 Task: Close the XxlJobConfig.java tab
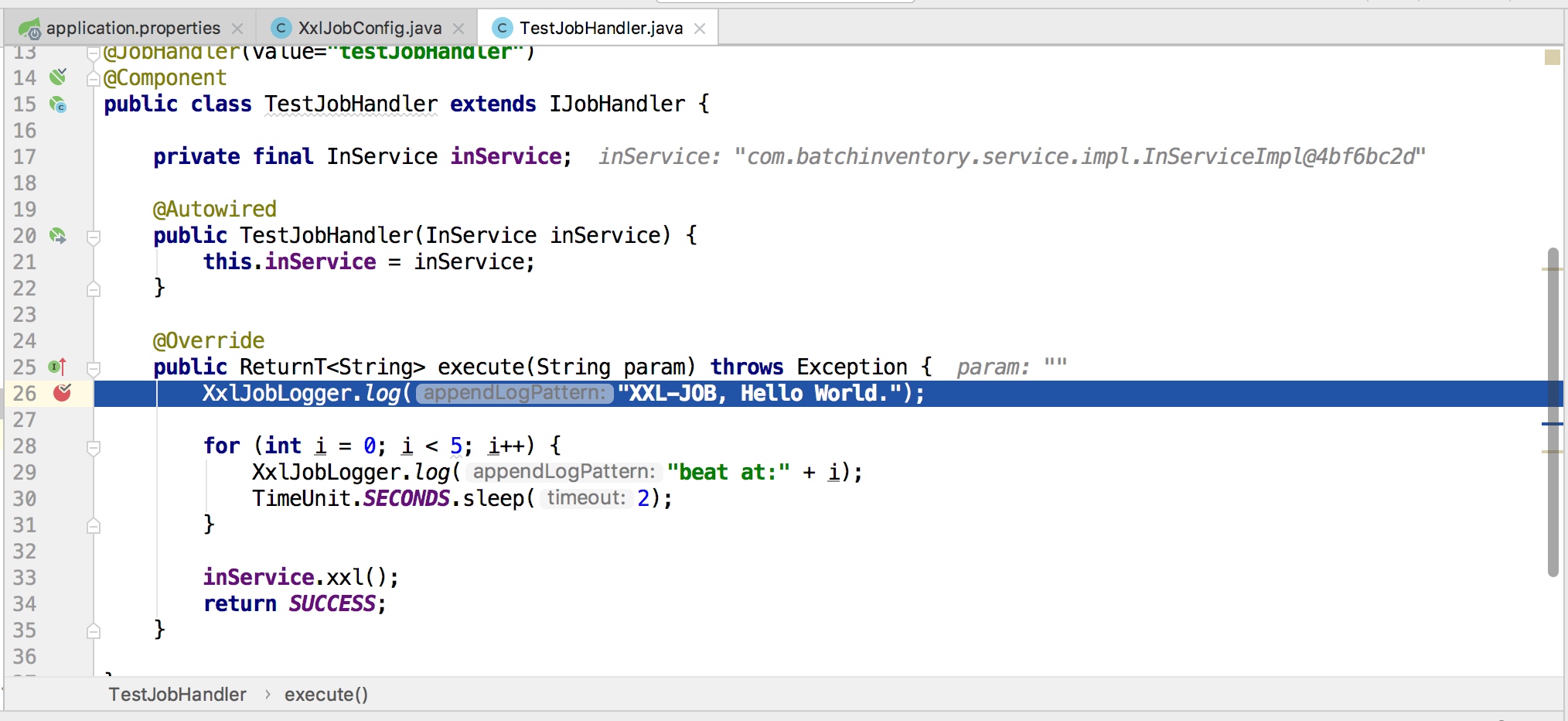[x=458, y=29]
